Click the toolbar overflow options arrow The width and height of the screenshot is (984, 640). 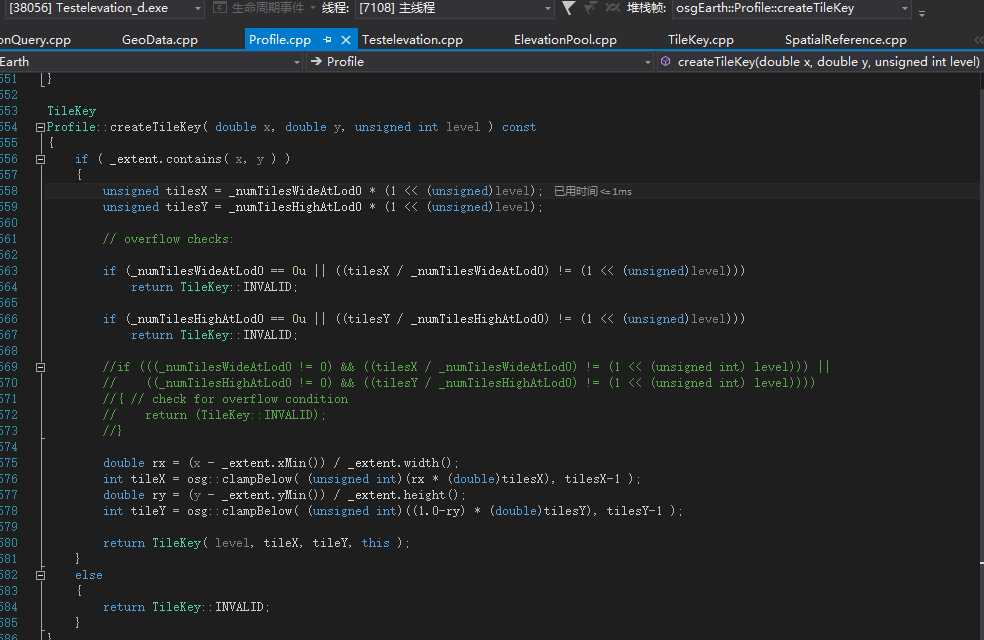point(922,13)
